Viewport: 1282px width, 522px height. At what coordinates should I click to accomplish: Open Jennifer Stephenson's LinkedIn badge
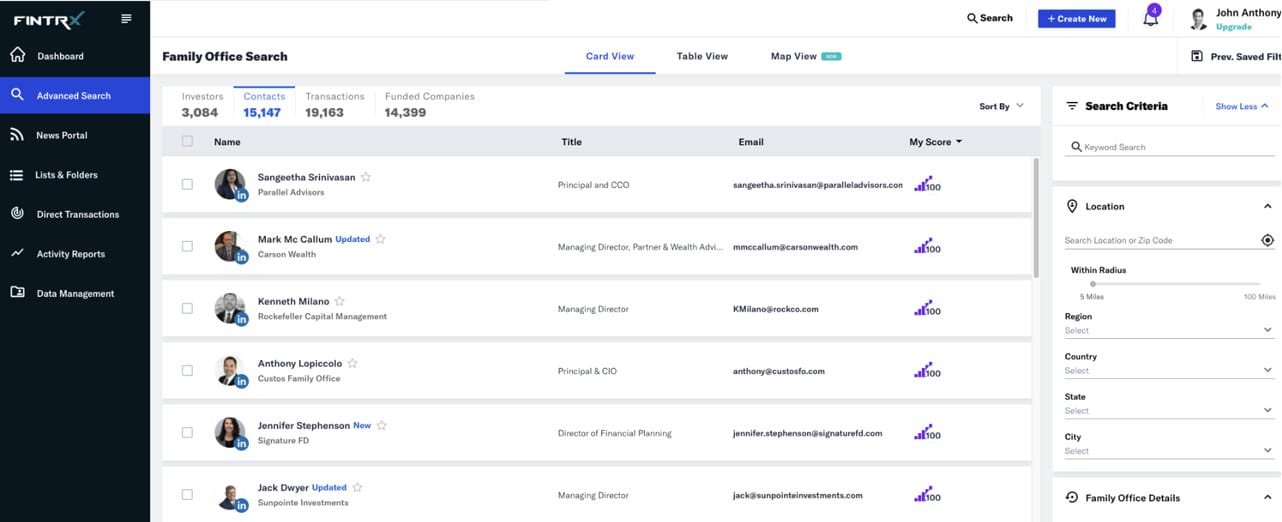coord(241,443)
